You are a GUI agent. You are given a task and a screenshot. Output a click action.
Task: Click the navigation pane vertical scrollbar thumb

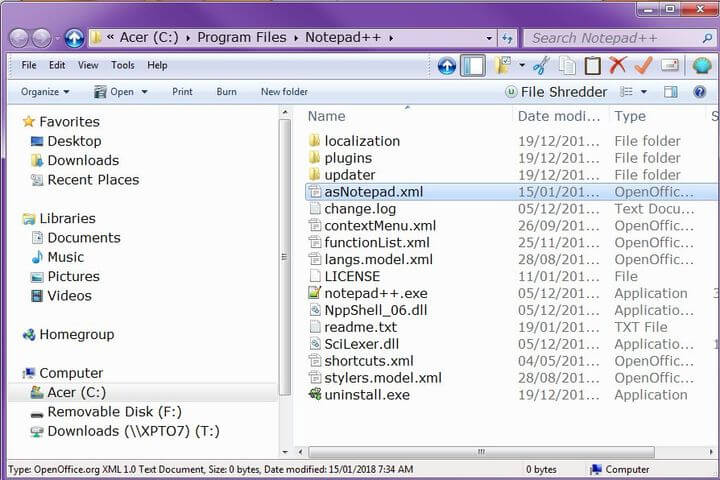pos(285,257)
